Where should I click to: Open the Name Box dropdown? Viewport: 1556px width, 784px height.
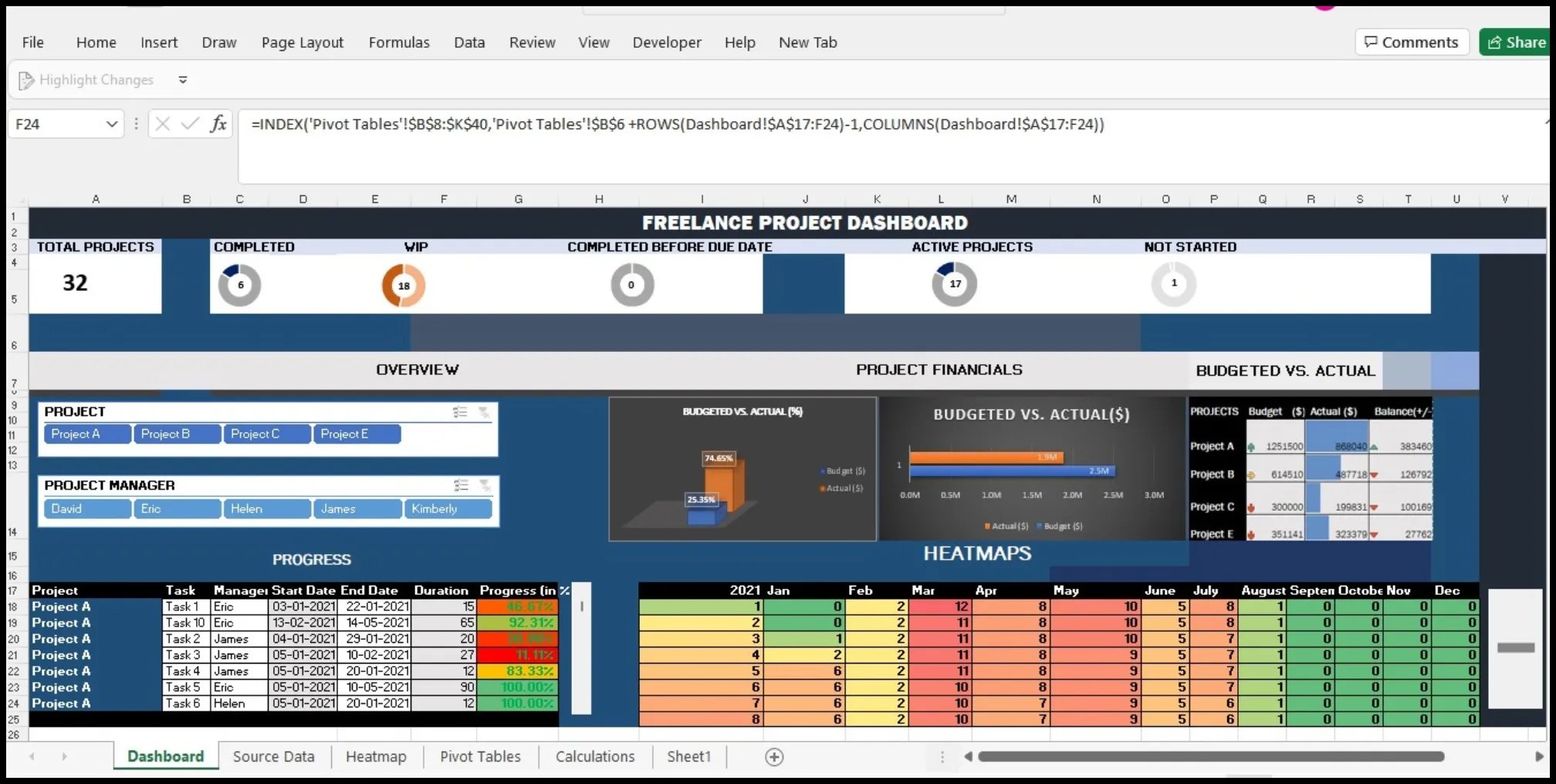(x=111, y=123)
